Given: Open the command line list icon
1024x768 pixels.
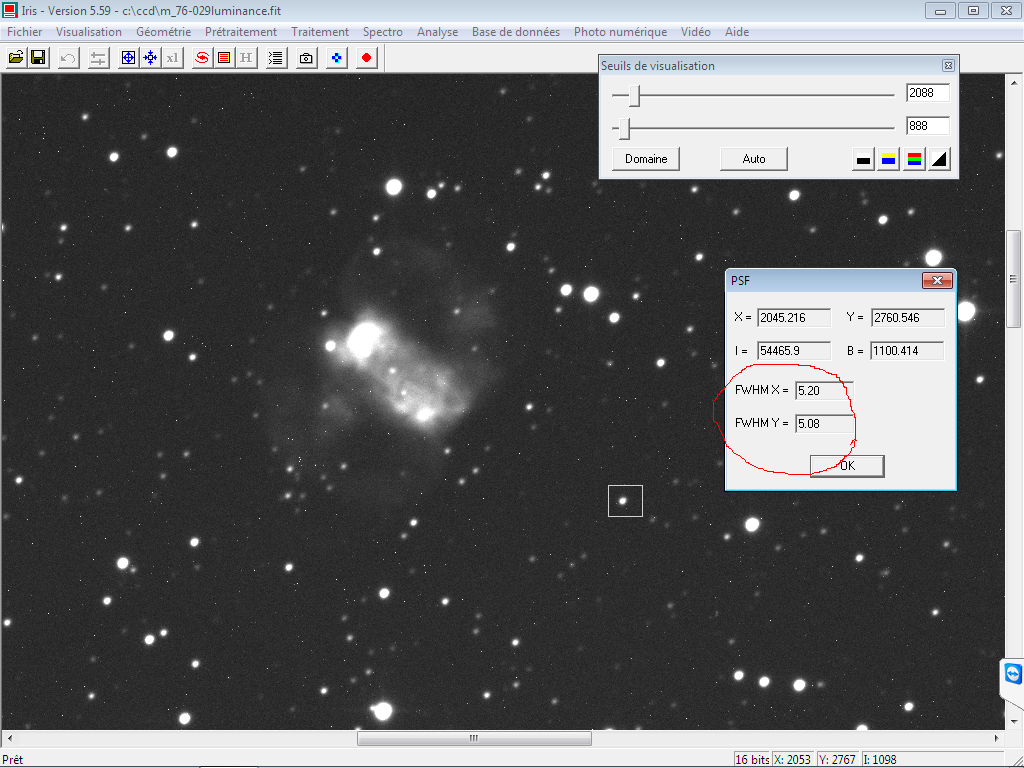Looking at the screenshot, I should pos(276,57).
